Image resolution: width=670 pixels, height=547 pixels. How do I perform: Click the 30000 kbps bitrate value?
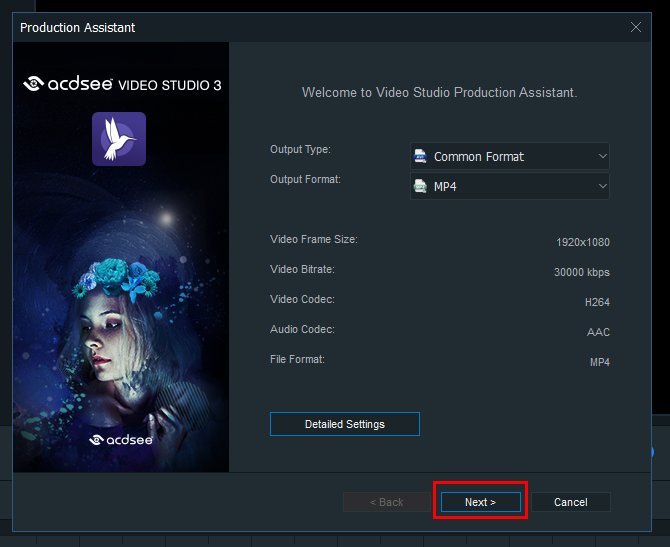pyautogui.click(x=582, y=272)
